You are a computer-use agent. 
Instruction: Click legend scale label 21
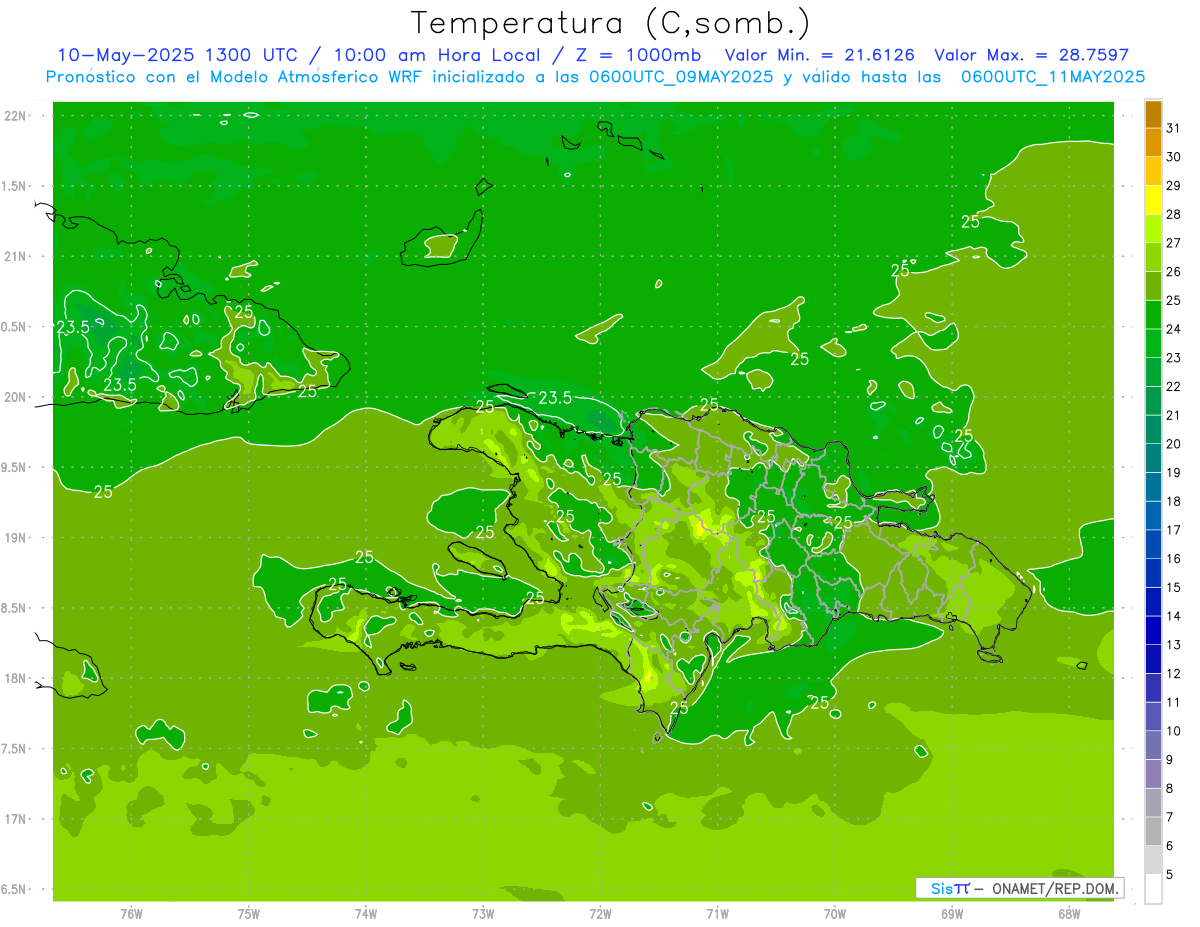[x=1173, y=415]
